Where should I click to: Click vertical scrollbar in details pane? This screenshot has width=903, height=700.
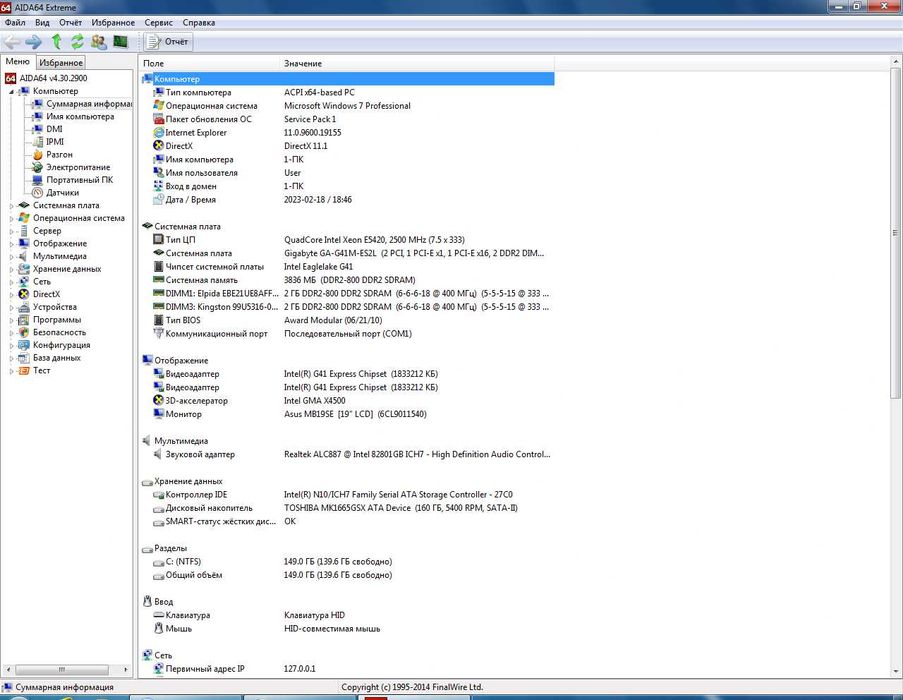(x=896, y=233)
